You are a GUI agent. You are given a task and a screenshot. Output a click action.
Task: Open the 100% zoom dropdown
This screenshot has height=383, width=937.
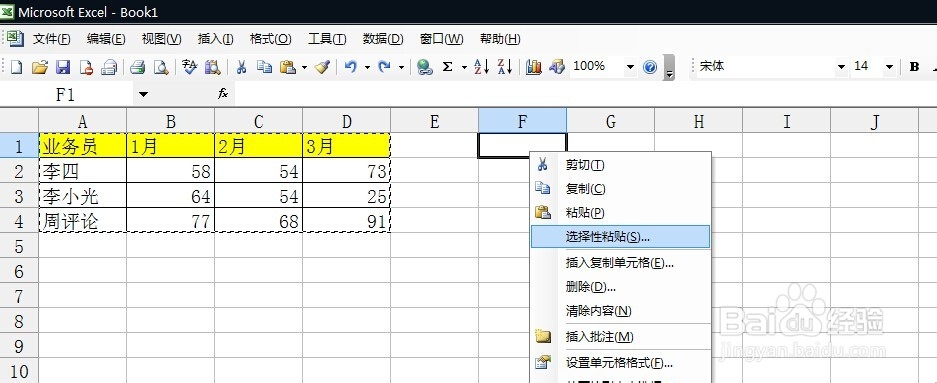pos(630,68)
